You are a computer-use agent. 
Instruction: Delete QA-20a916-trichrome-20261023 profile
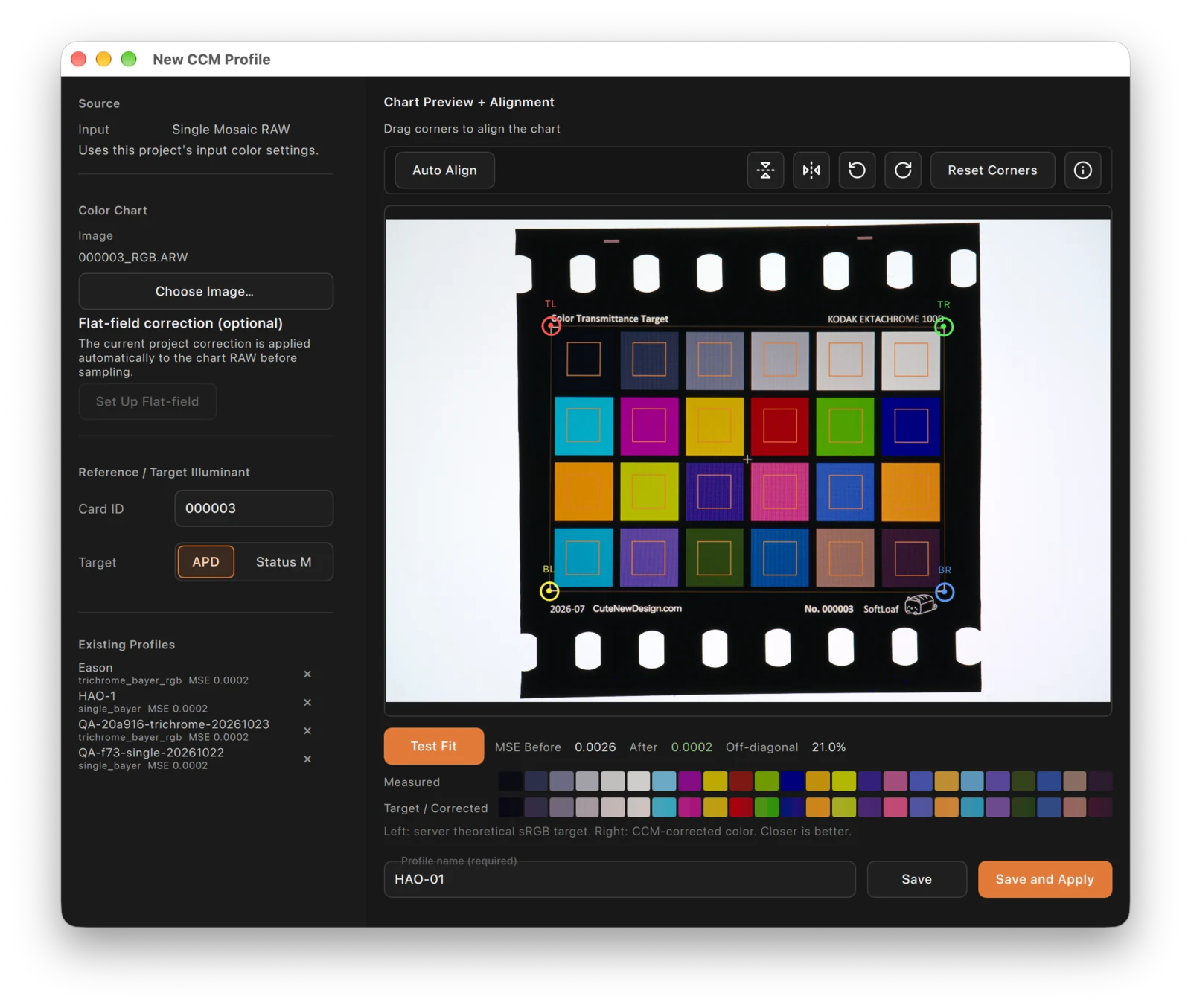(307, 730)
